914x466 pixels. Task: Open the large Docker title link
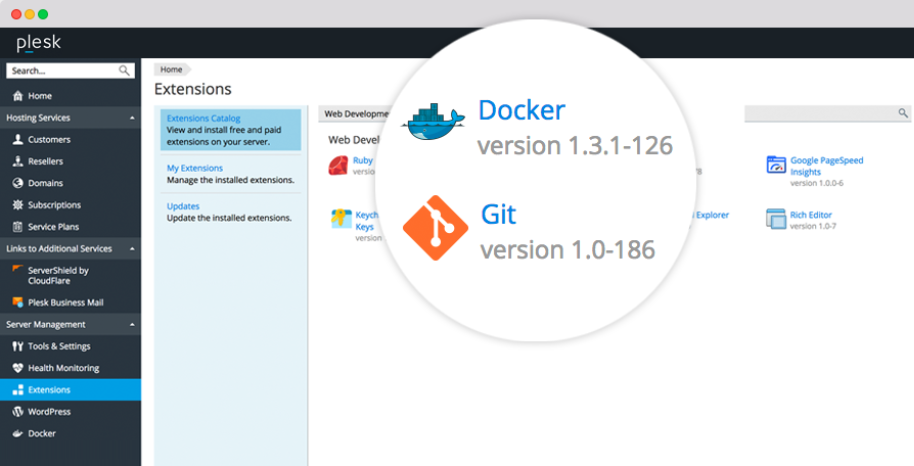click(x=522, y=110)
